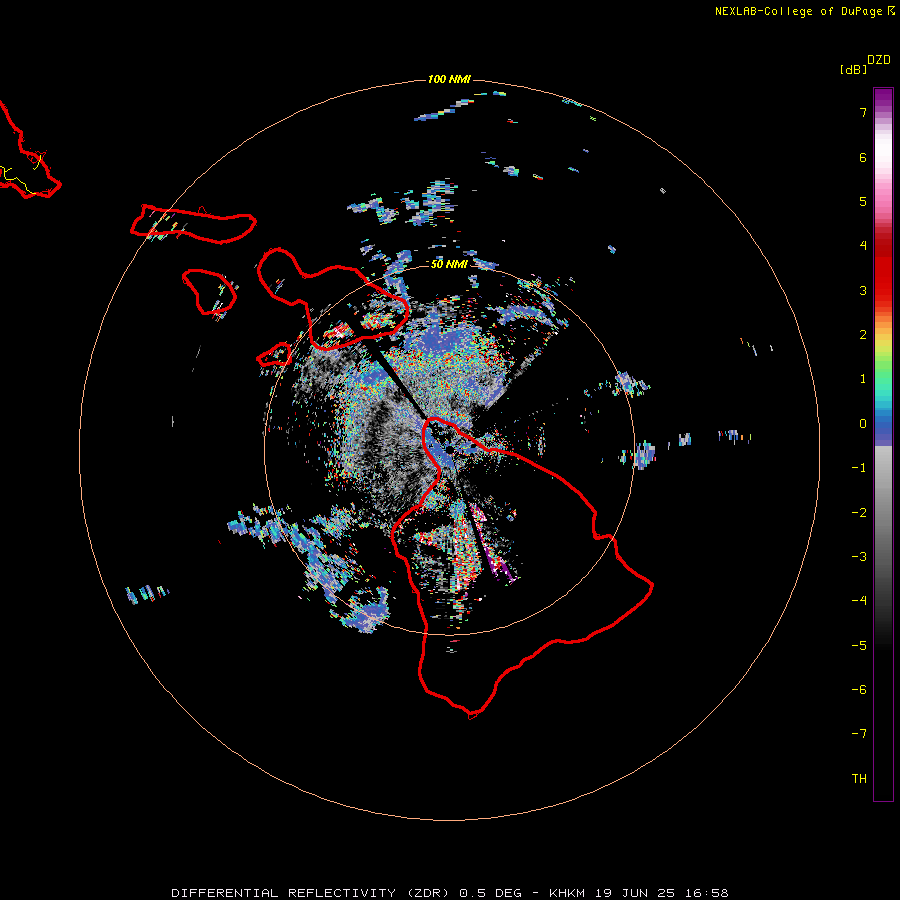Click the scale value -6 on the legend
Image resolution: width=900 pixels, height=900 pixels.
[x=859, y=689]
